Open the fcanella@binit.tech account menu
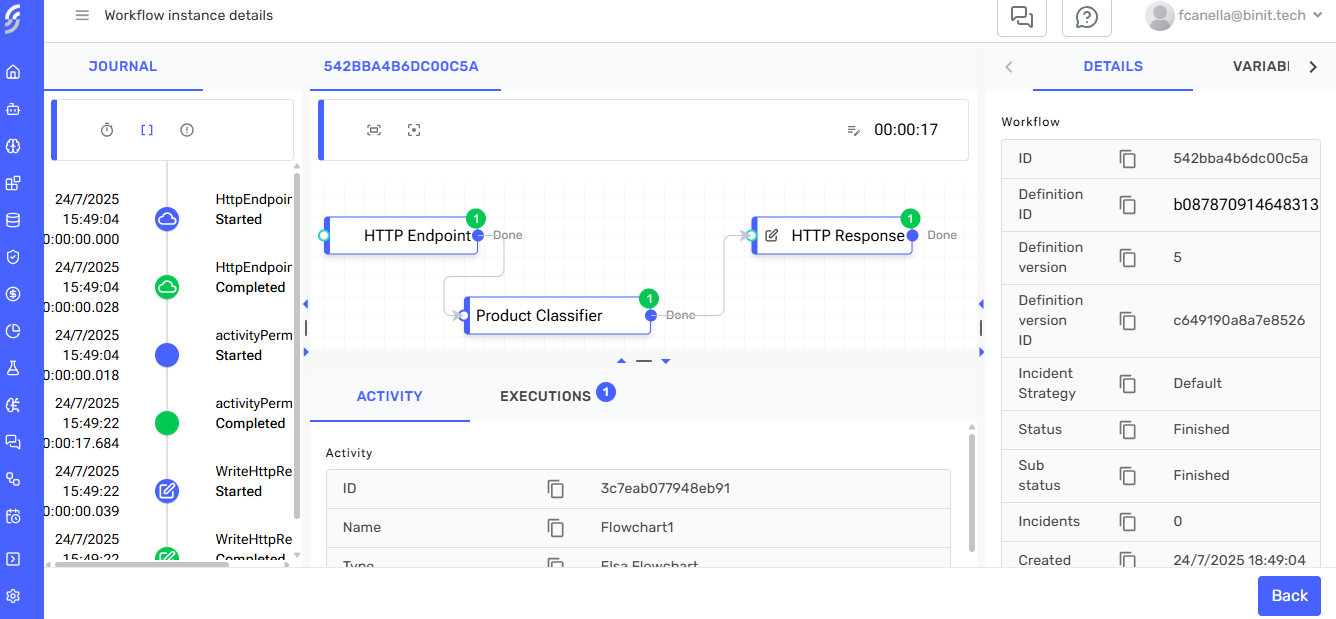The width and height of the screenshot is (1336, 619). 1236,15
